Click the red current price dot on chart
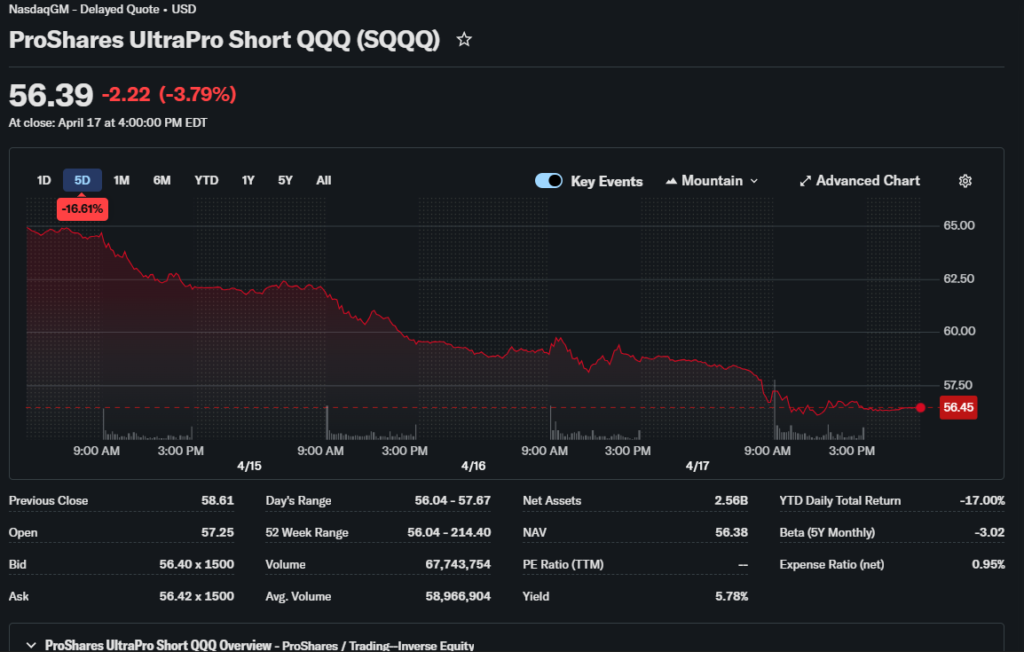This screenshot has height=652, width=1024. tap(921, 407)
